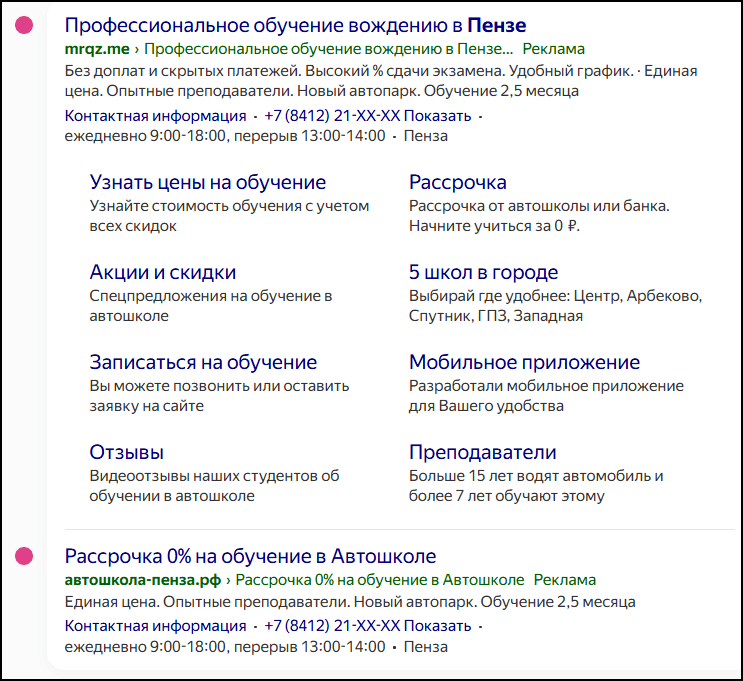
Task: Open Контактная информация for the автошкола-пенза.рф ad
Action: tap(155, 626)
